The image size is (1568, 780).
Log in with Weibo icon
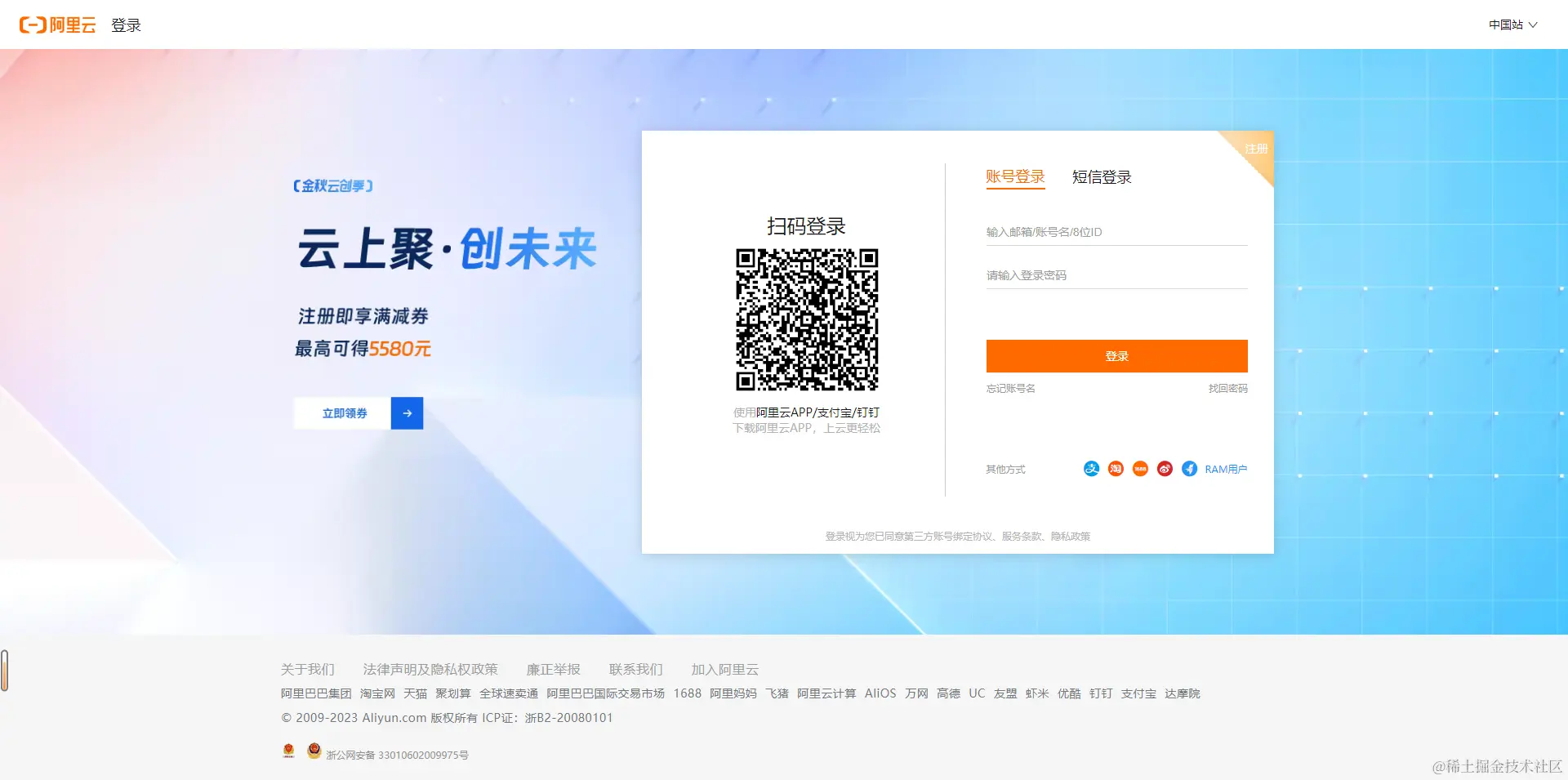(x=1165, y=469)
